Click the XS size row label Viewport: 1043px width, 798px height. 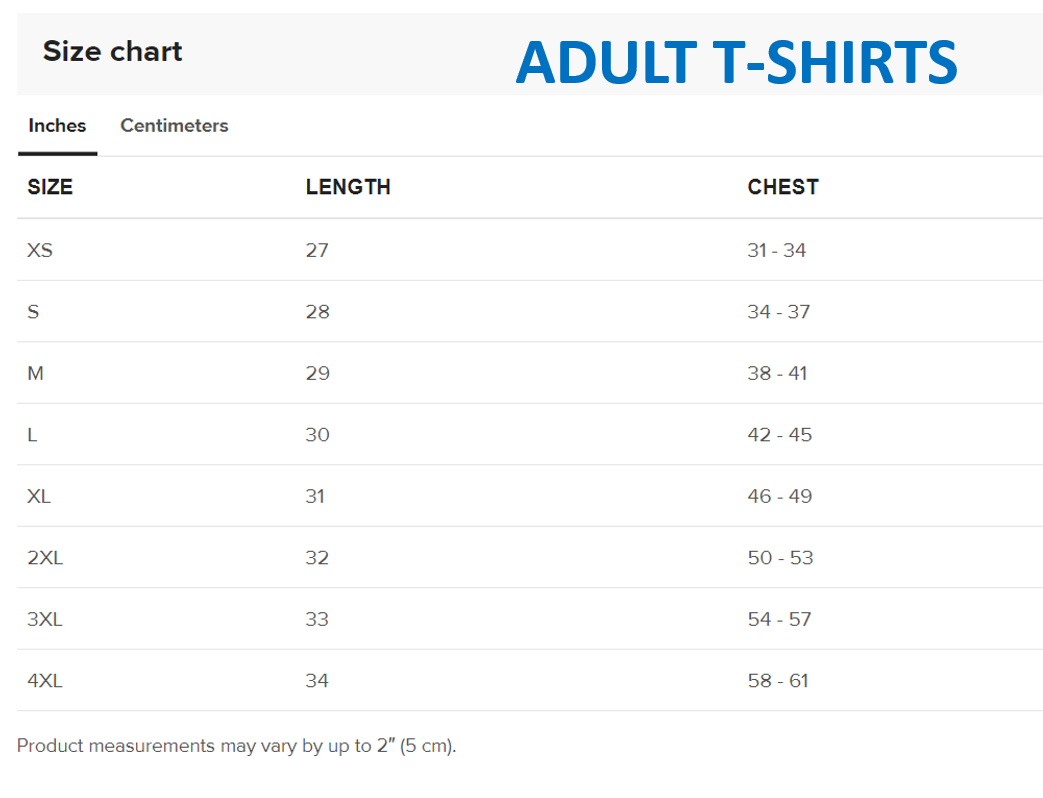tap(40, 250)
